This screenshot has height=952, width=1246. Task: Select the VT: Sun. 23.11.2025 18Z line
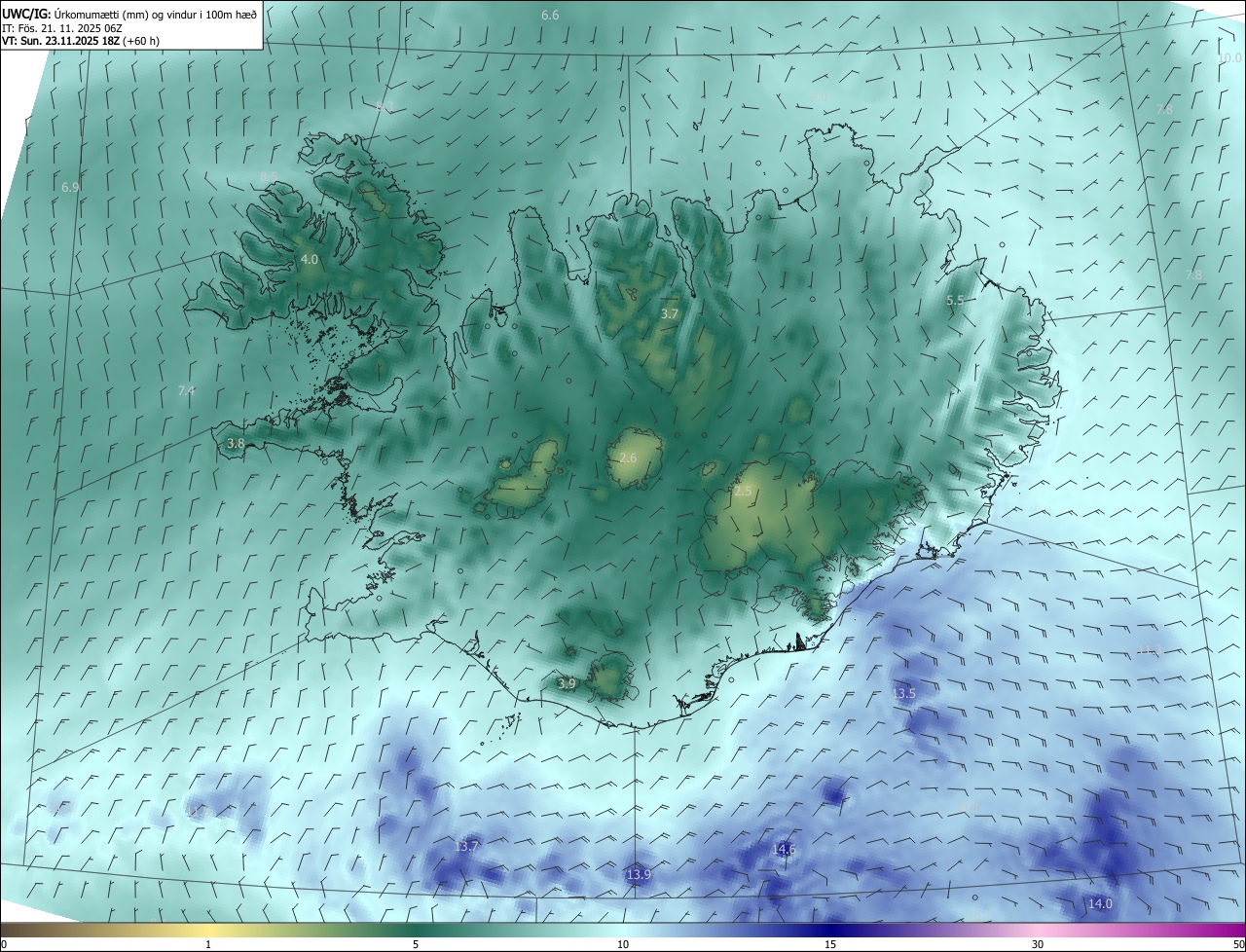pos(81,42)
